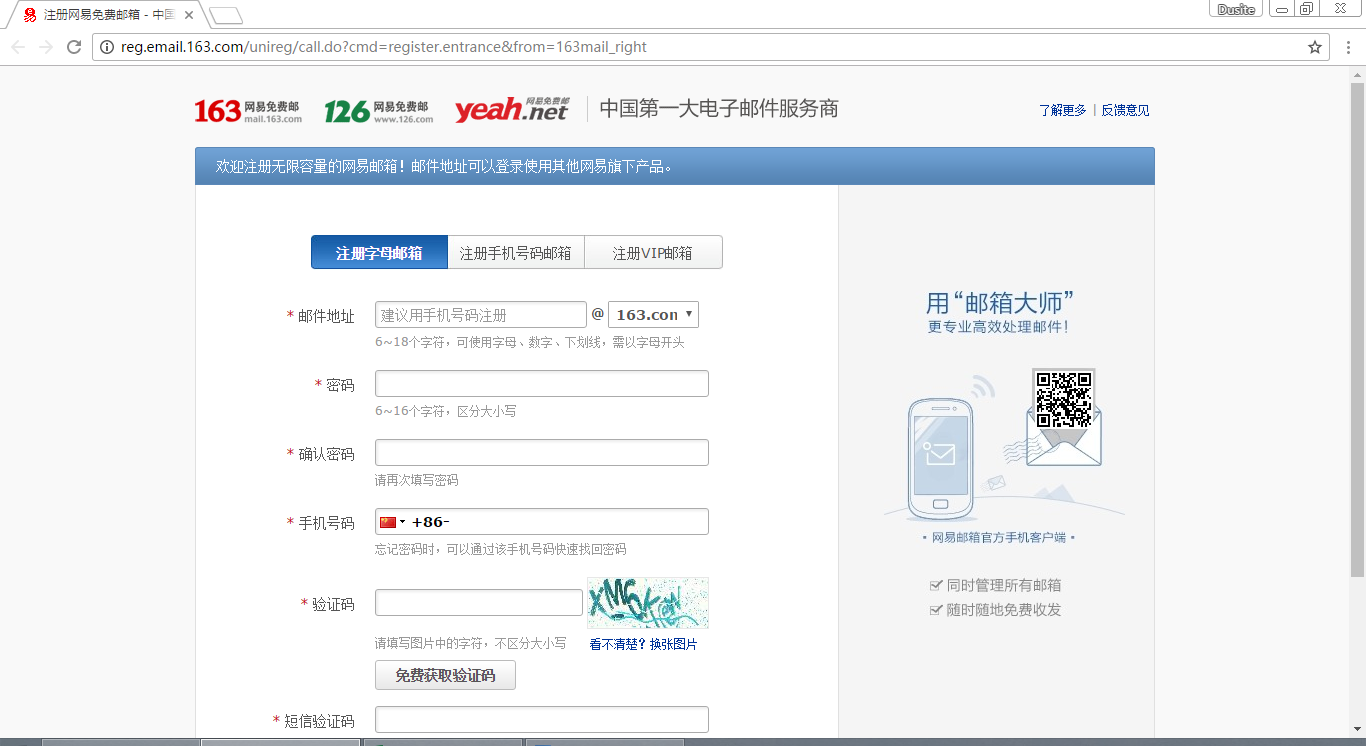This screenshot has height=746, width=1366.
Task: Select the 注册字母邮箱 tab
Action: pos(379,253)
